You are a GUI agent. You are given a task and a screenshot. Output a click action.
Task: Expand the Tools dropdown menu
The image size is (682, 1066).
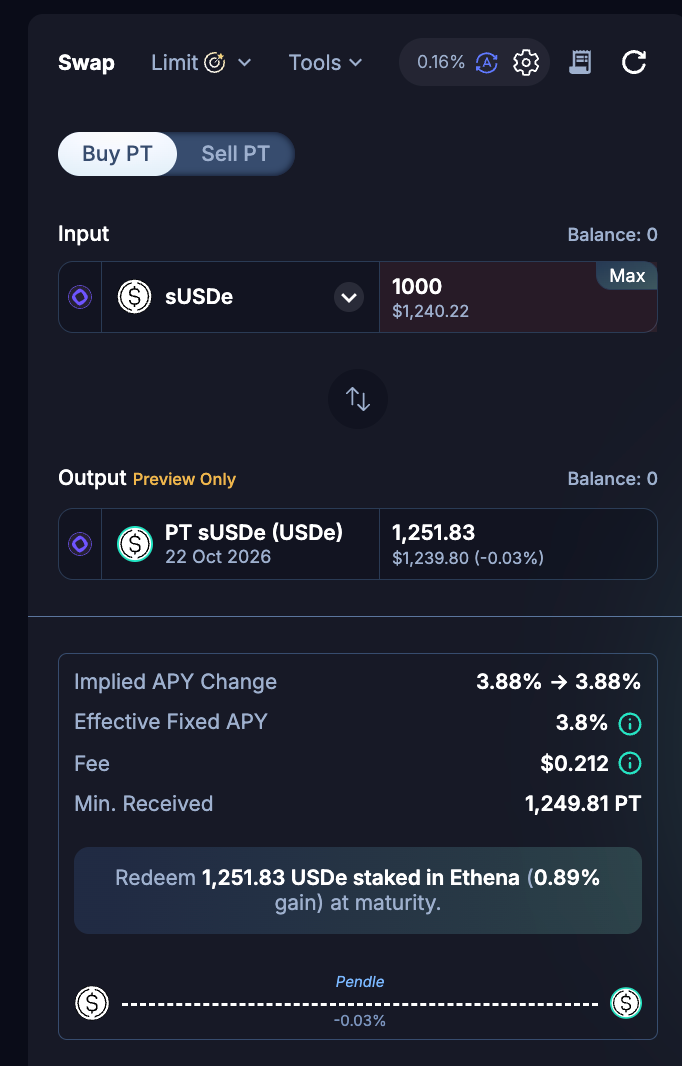pos(325,63)
